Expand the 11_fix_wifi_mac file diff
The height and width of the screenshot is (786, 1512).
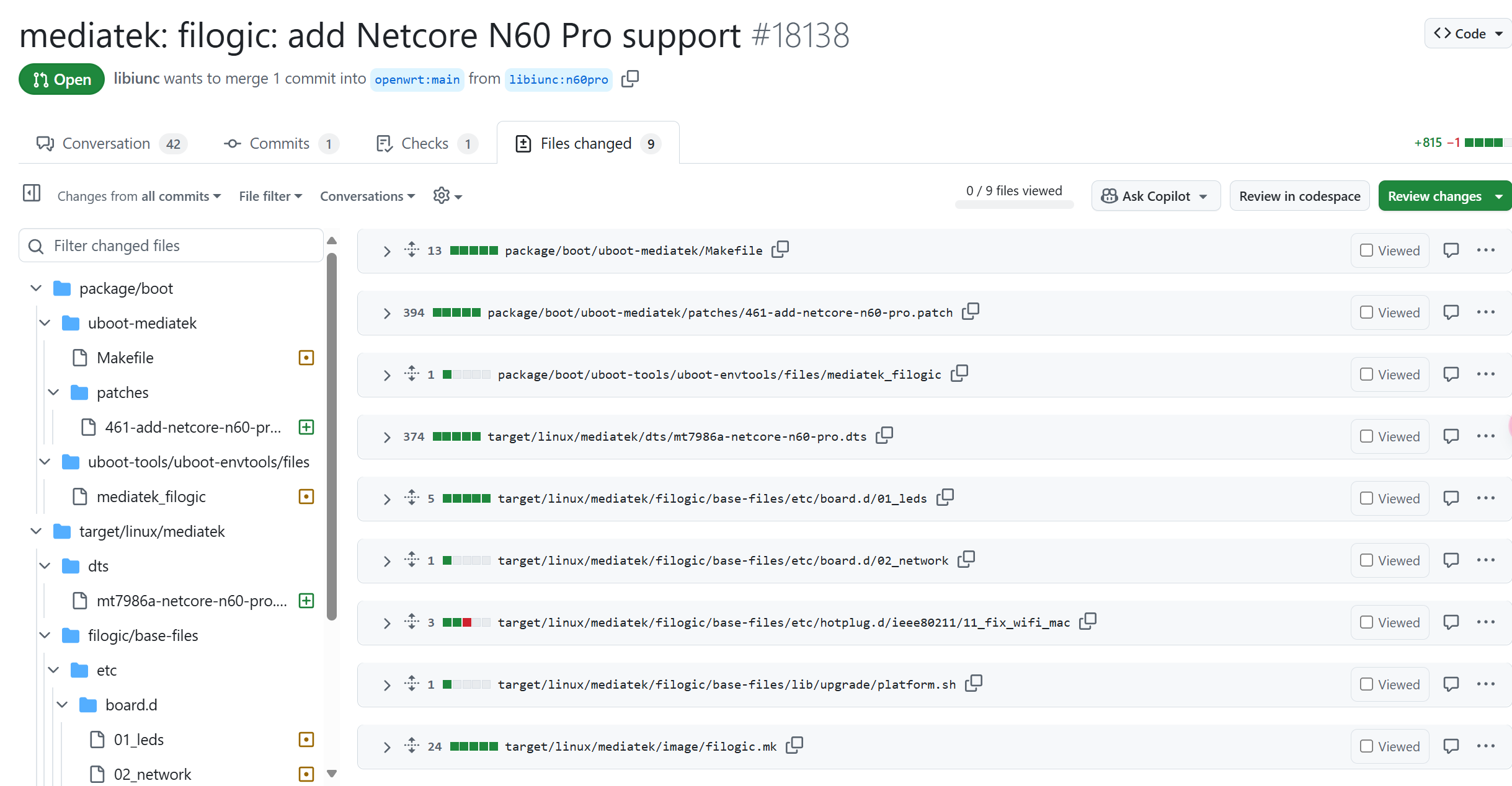[387, 623]
